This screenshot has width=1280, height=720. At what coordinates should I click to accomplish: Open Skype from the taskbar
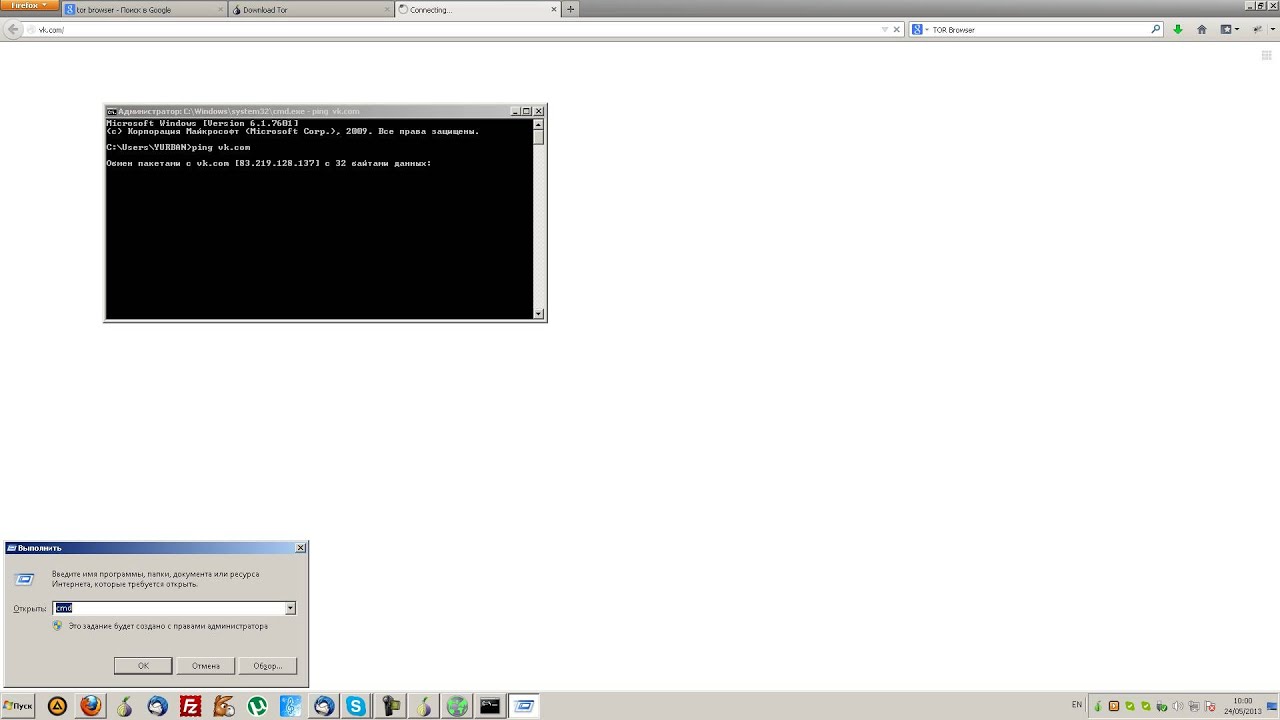point(356,706)
